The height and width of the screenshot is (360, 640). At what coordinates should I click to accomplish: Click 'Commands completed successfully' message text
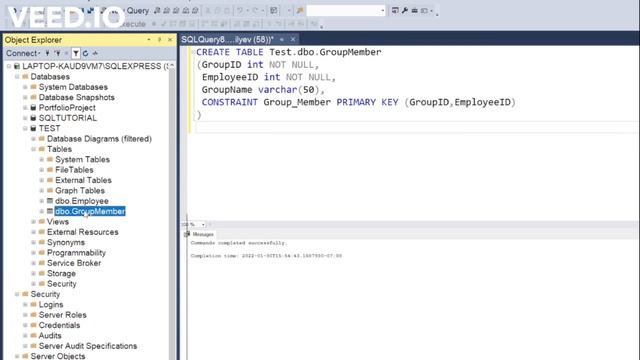point(238,243)
